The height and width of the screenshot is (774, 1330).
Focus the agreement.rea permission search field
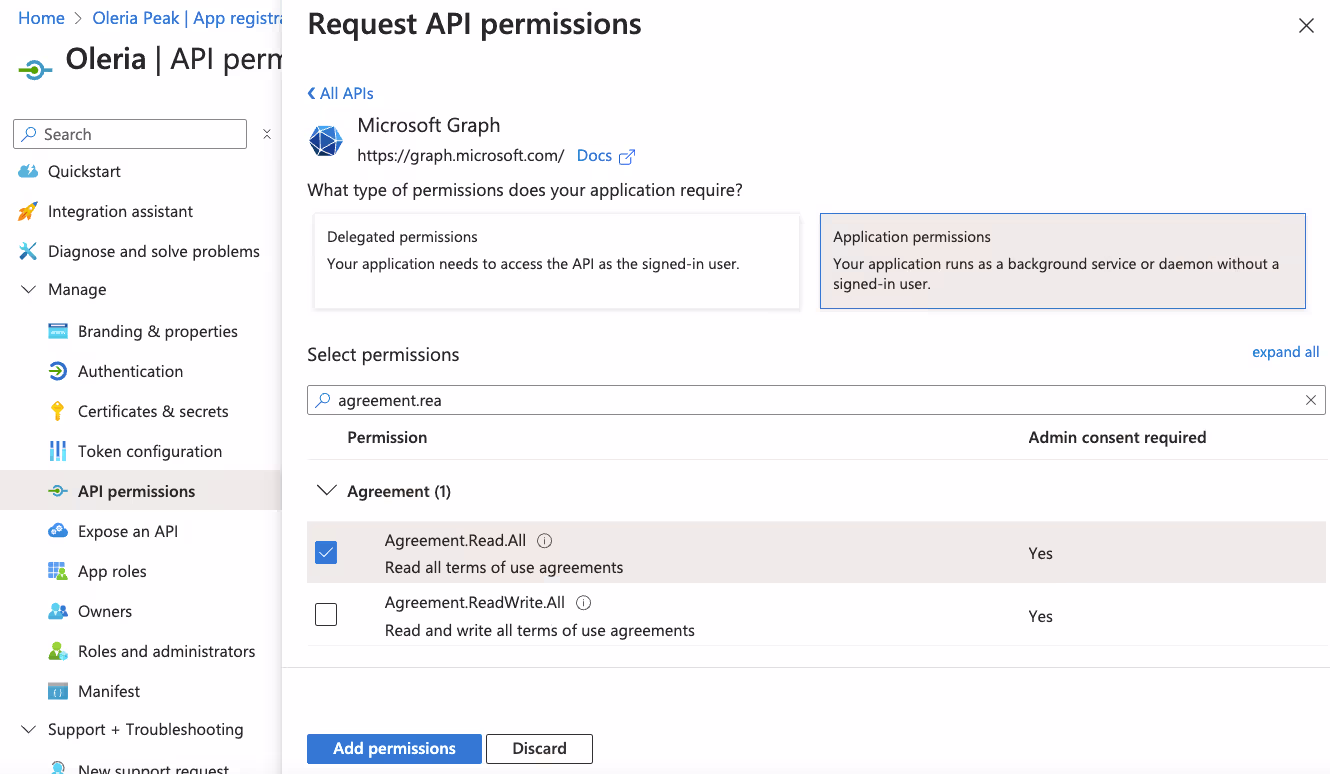[816, 400]
